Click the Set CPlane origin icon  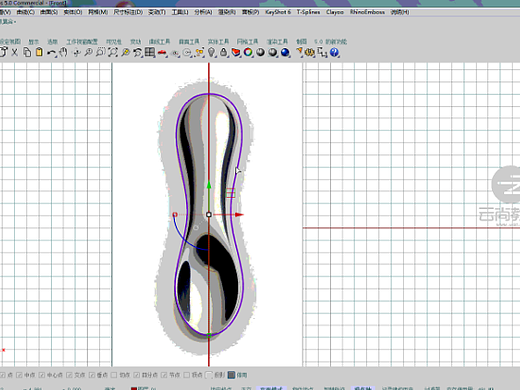(x=175, y=53)
